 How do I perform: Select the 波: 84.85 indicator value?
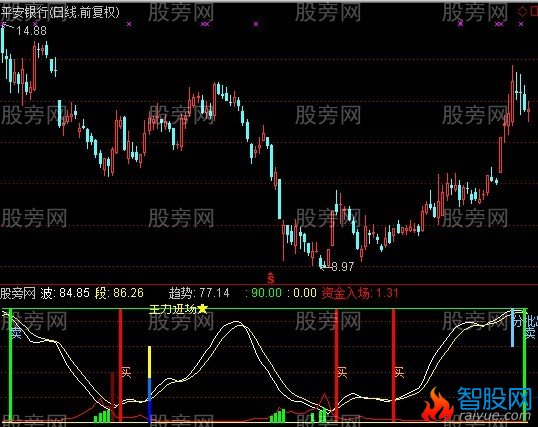65,293
